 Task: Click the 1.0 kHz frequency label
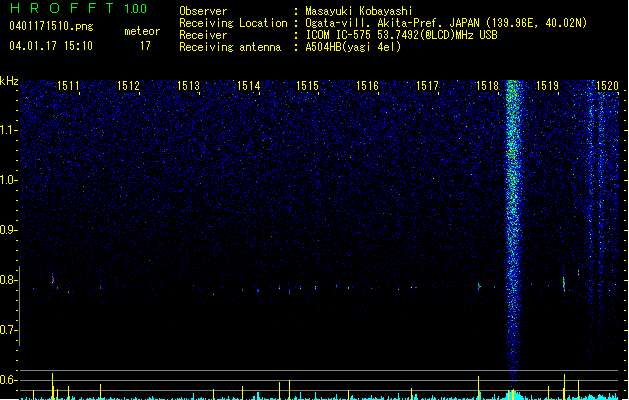tap(8, 180)
